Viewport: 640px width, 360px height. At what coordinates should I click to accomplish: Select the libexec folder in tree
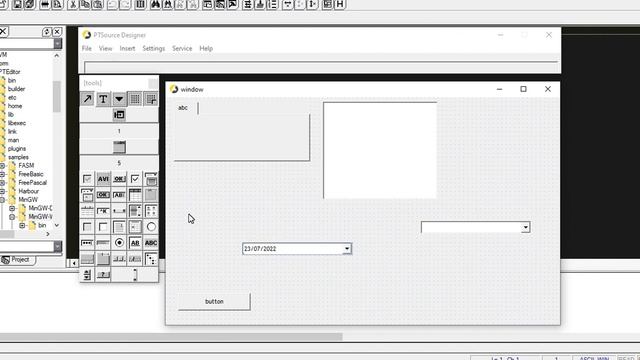click(17, 123)
